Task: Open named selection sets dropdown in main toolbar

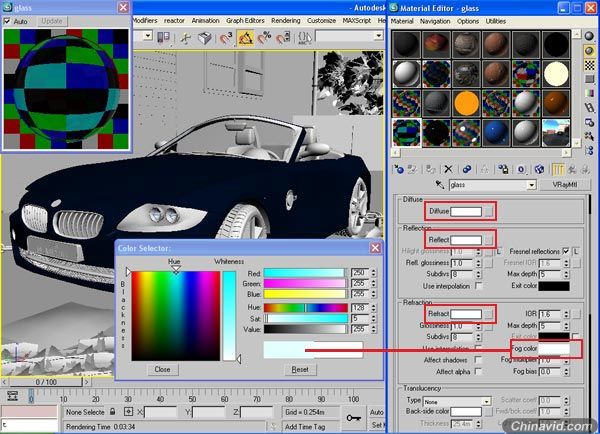Action: pos(378,36)
